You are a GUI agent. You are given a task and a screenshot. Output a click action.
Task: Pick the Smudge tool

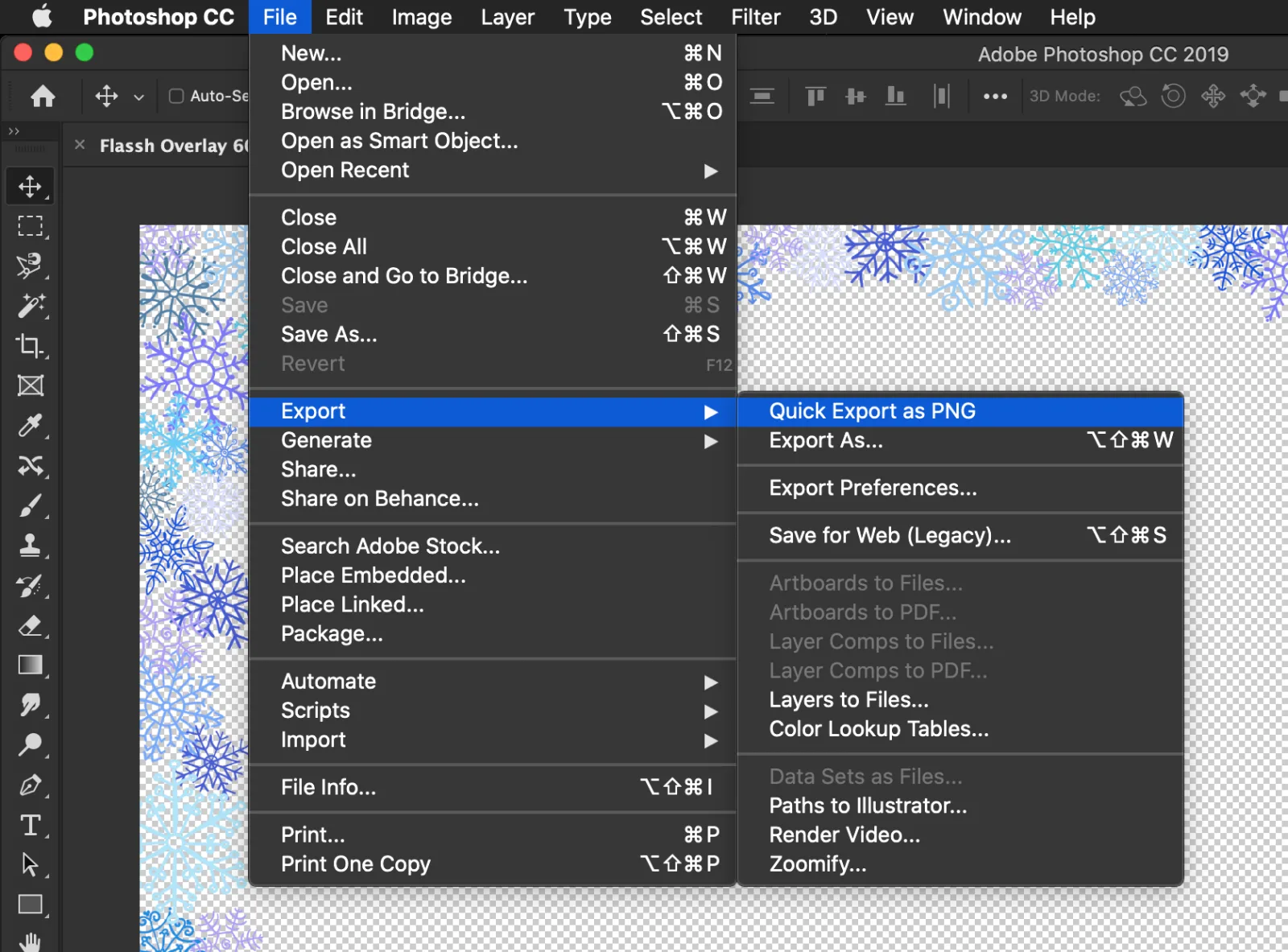click(x=31, y=705)
